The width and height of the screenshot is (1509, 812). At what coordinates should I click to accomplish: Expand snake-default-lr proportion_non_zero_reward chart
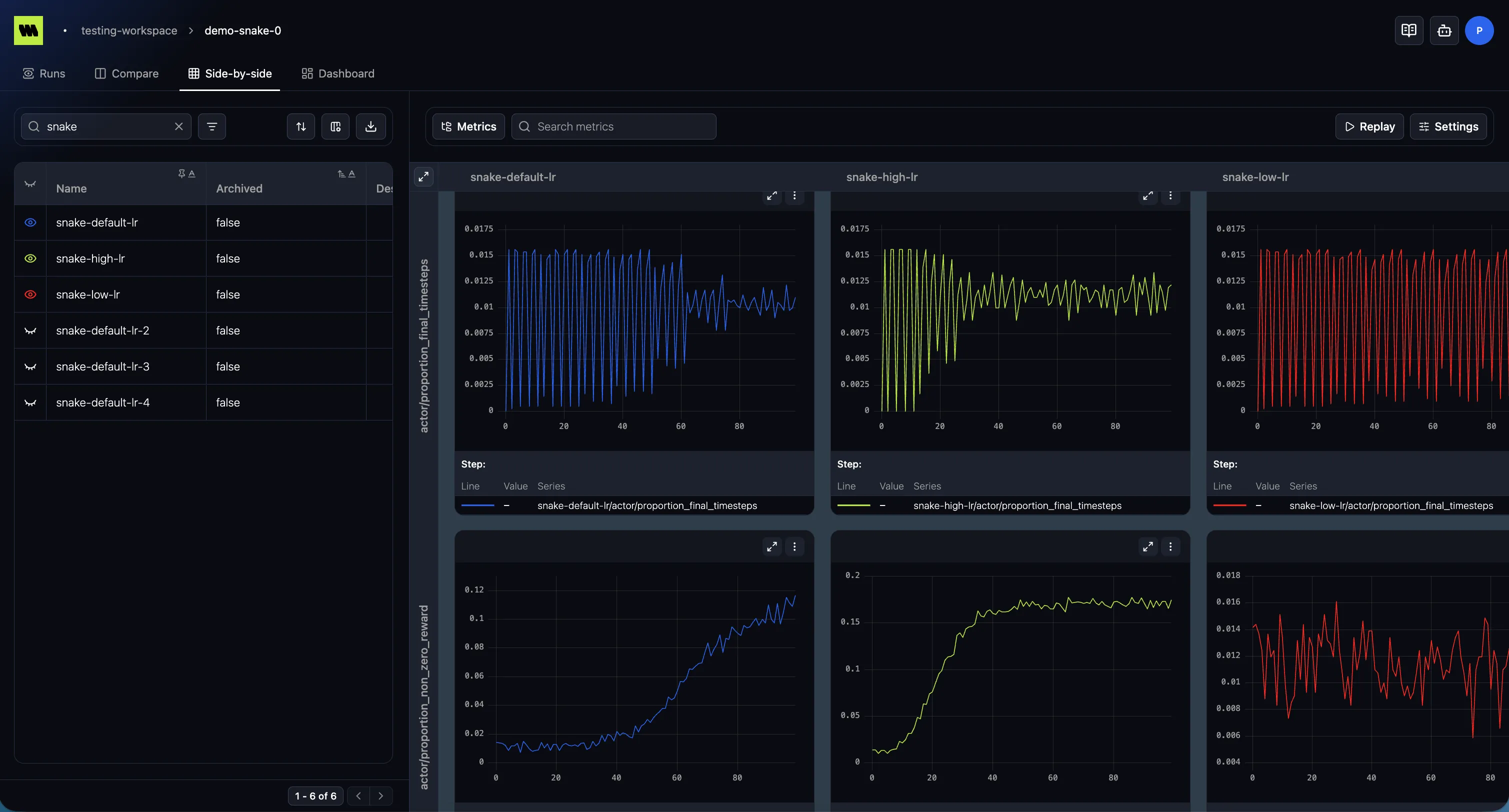pyautogui.click(x=772, y=546)
